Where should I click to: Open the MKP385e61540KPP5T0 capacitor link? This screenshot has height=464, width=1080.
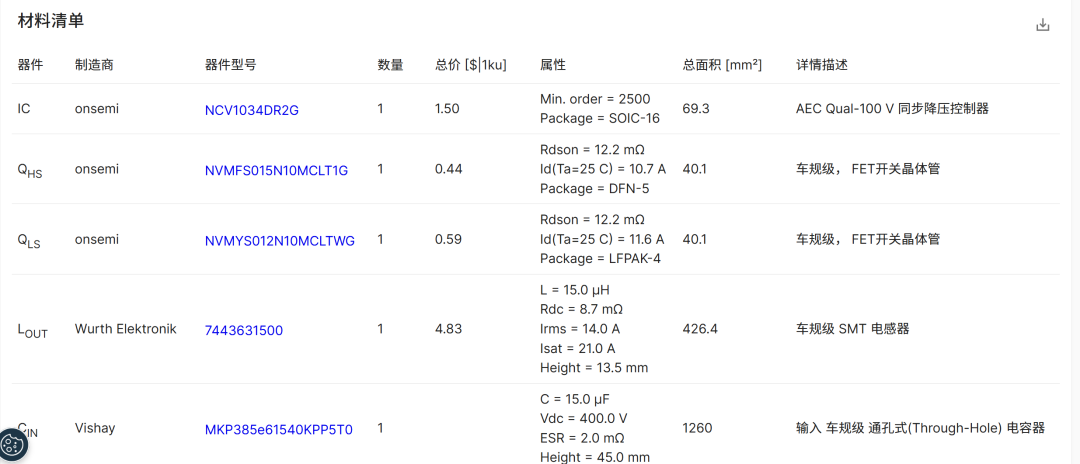click(x=278, y=430)
